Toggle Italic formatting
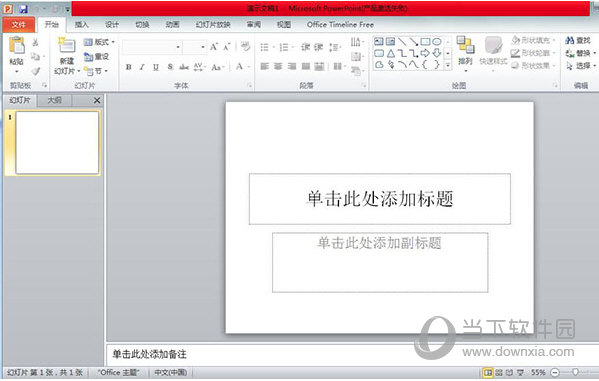Image resolution: width=599 pixels, height=381 pixels. coord(142,67)
